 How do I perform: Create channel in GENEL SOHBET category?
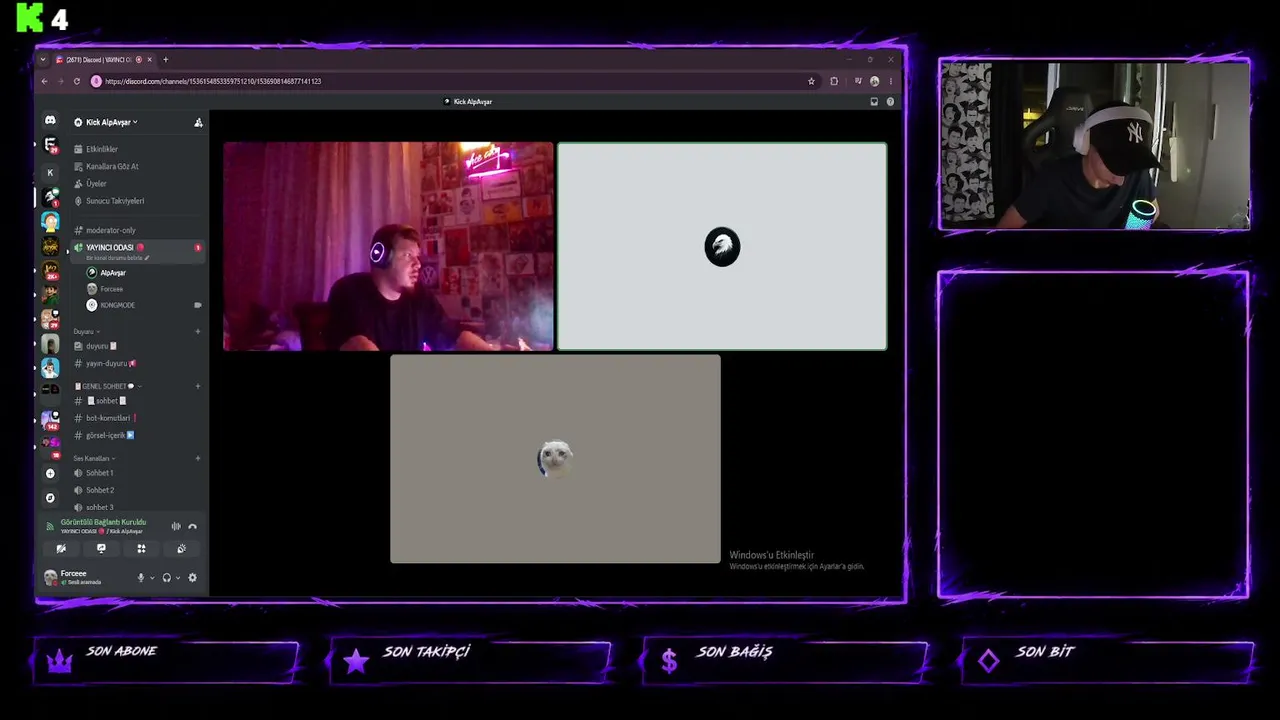click(198, 386)
